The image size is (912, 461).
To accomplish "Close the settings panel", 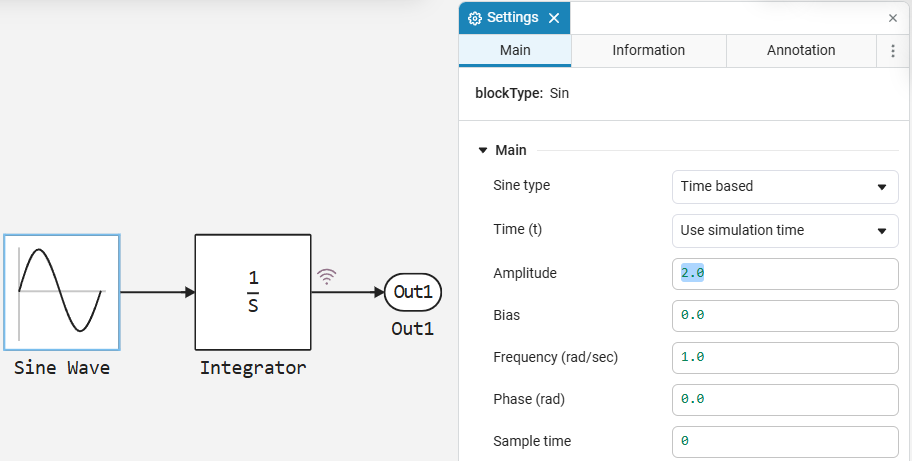I will click(893, 18).
